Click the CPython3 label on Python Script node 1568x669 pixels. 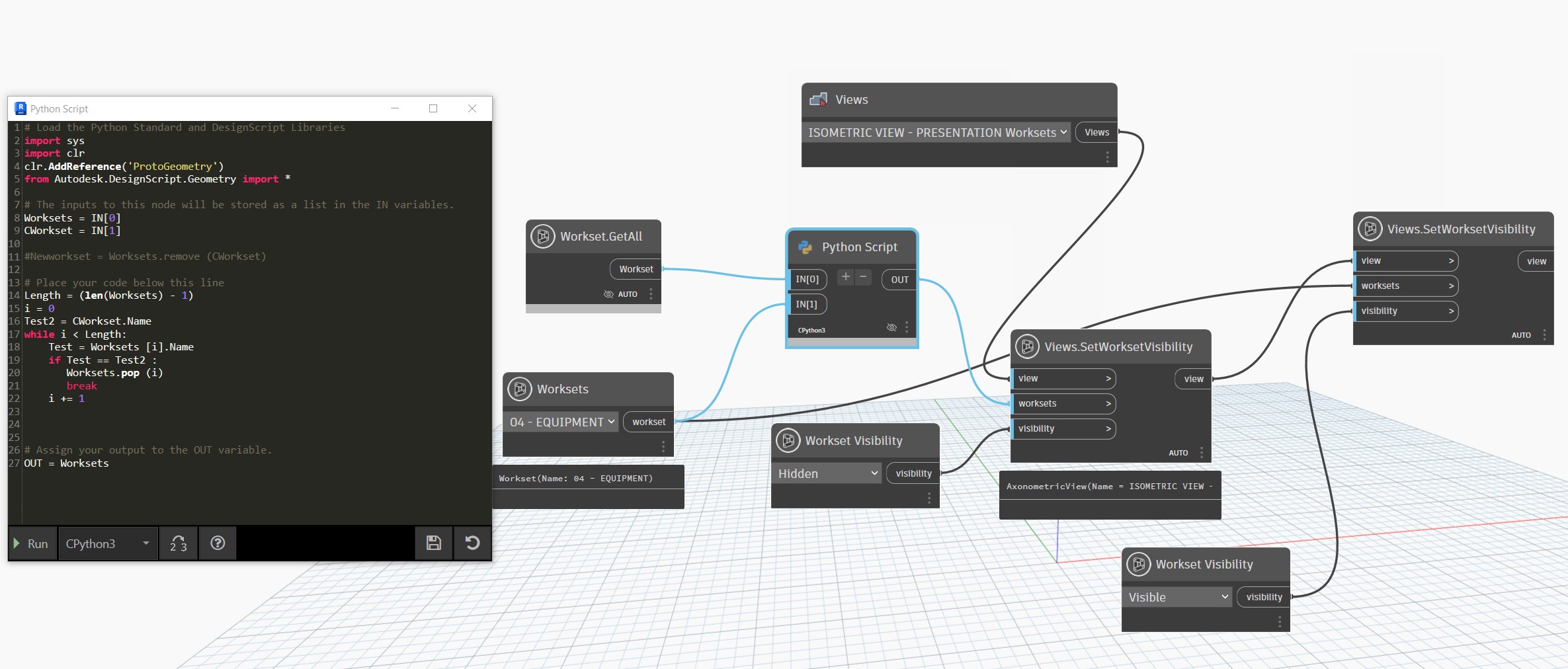(x=811, y=331)
